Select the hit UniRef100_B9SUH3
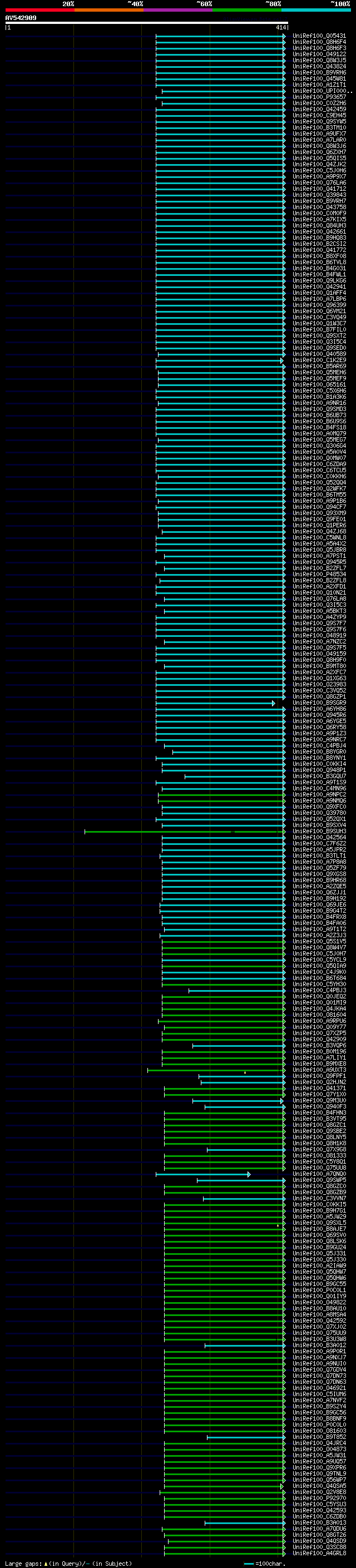The height and width of the screenshot is (1568, 356). (319, 831)
